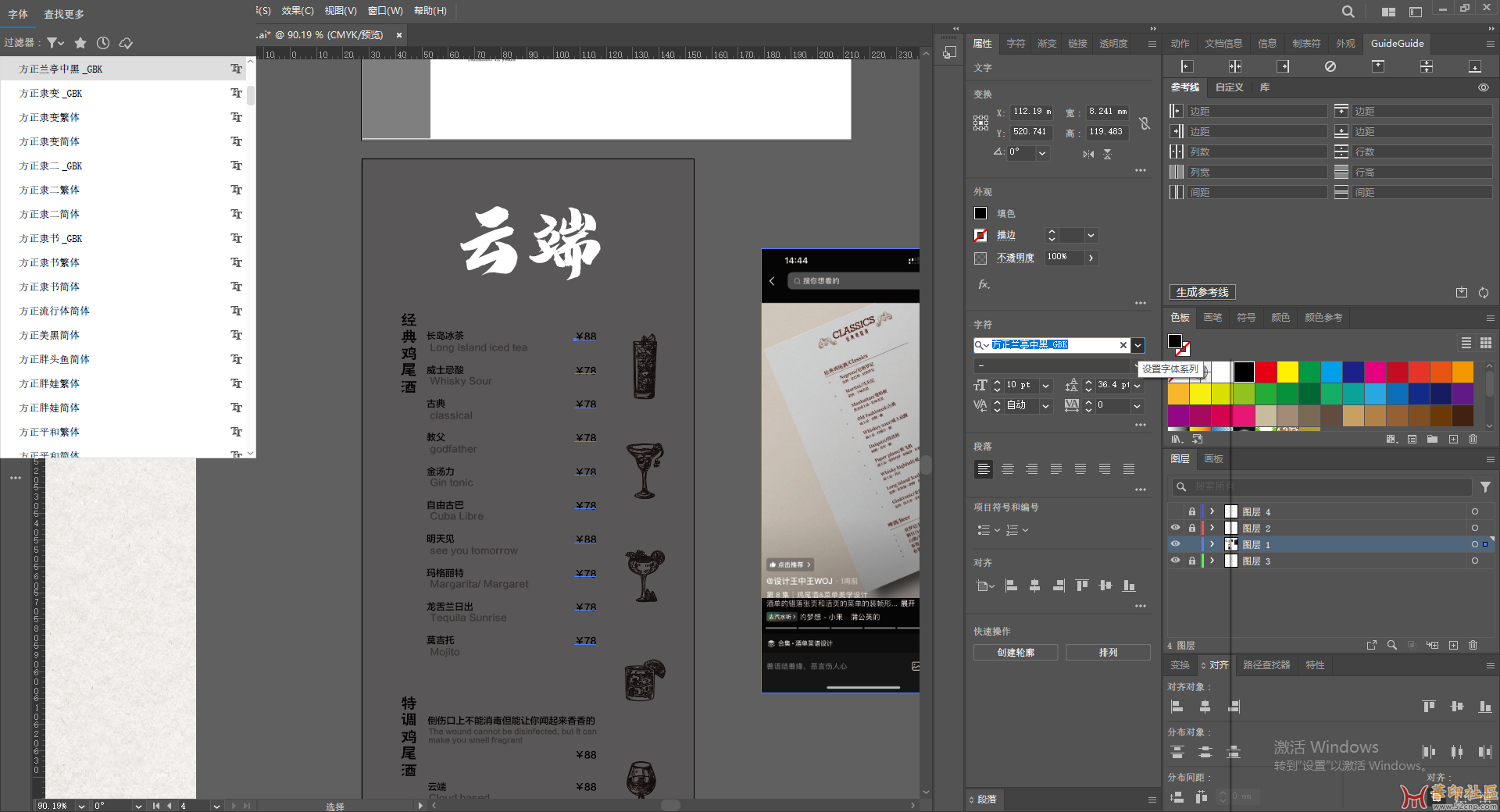Click the 不透明度 opacity link
This screenshot has width=1500, height=812.
[x=1016, y=257]
